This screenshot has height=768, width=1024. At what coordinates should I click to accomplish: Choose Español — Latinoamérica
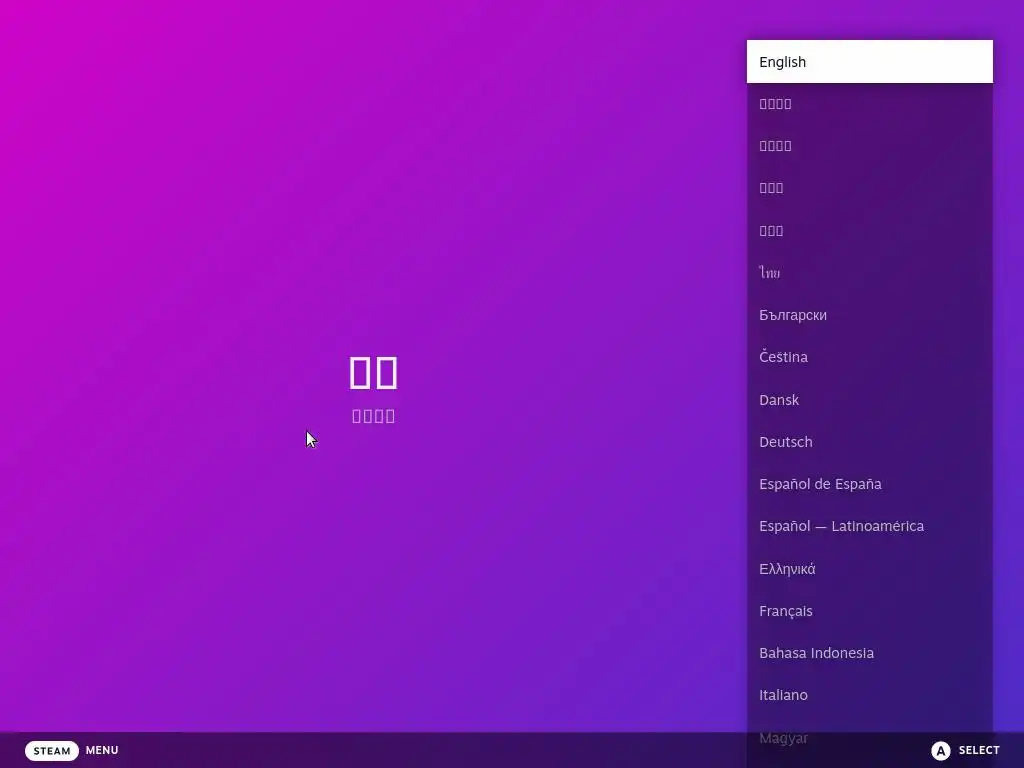click(x=869, y=526)
